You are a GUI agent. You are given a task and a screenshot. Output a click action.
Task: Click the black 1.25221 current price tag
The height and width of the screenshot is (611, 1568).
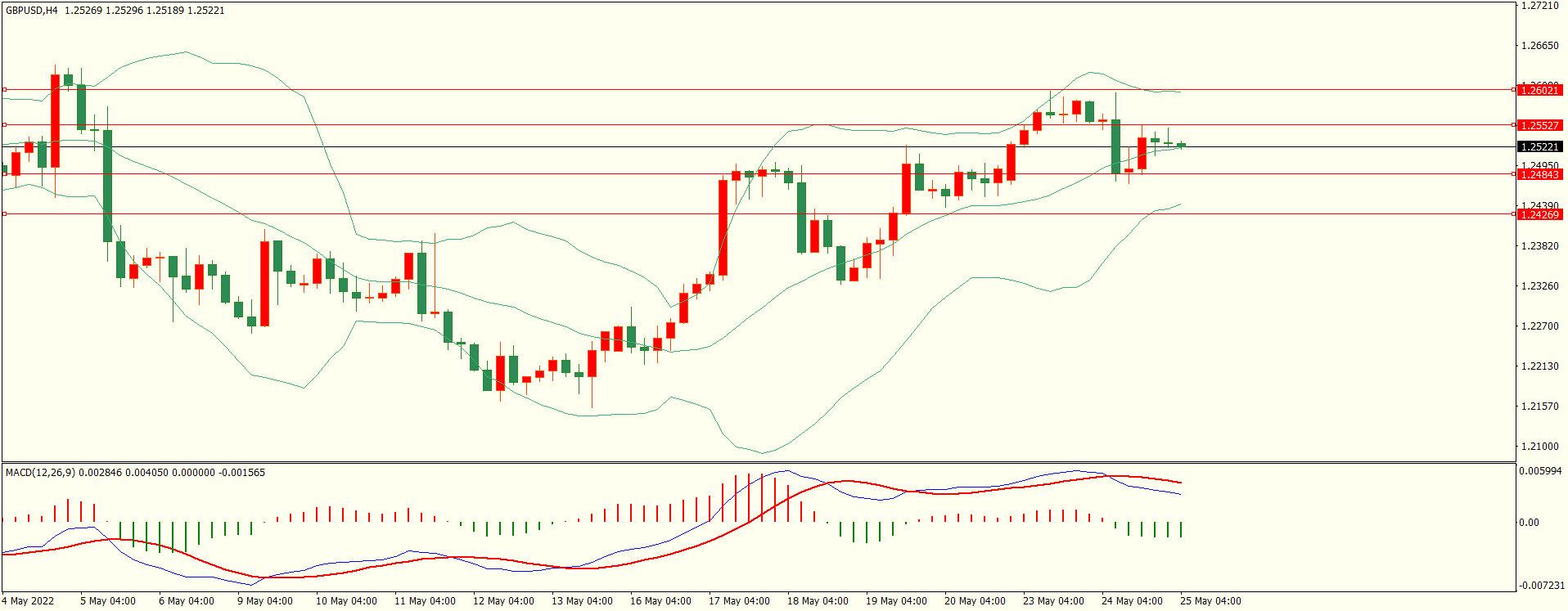pos(1539,147)
